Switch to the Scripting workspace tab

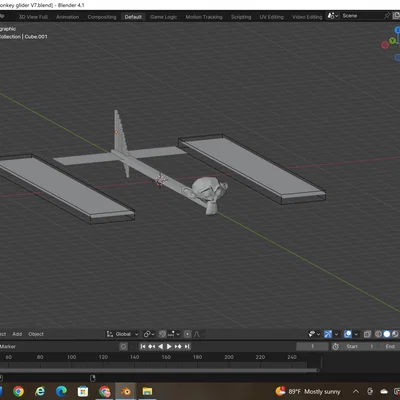point(241,17)
